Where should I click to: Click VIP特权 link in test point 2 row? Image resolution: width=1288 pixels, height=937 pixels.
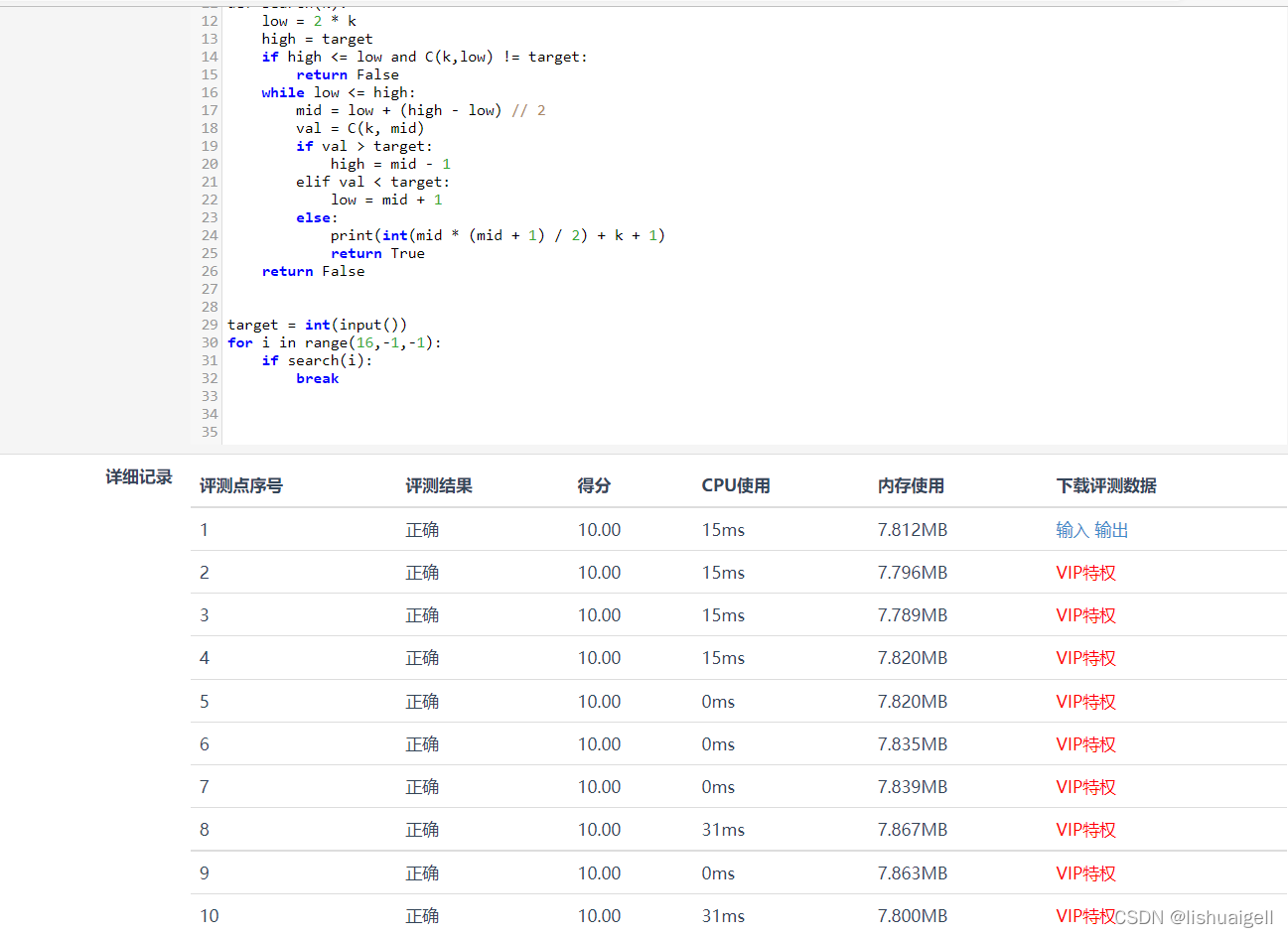[x=1086, y=573]
